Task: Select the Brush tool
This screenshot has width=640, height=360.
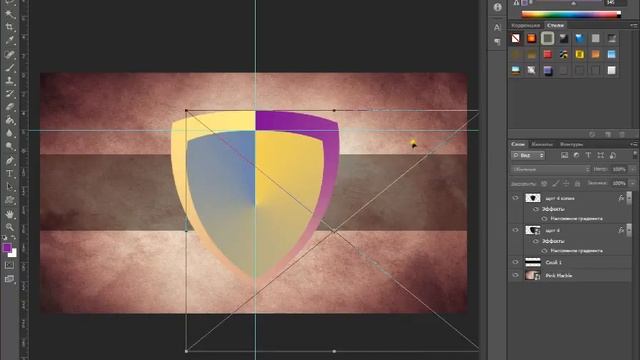Action: [x=10, y=68]
